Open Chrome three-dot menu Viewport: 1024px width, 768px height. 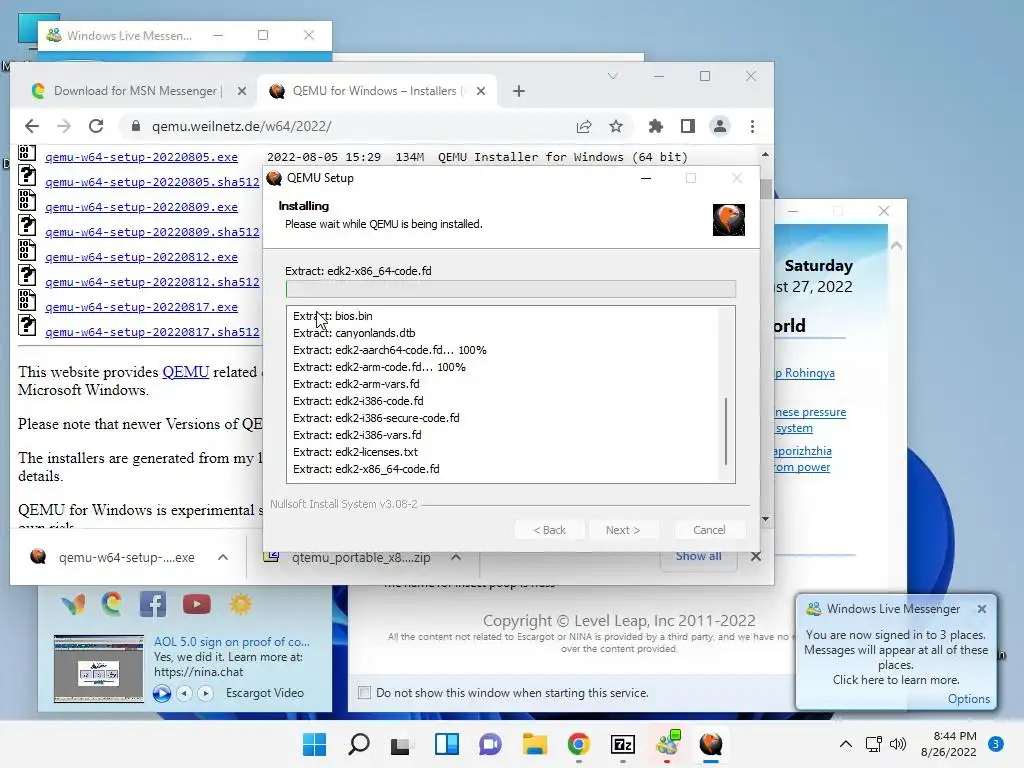point(752,126)
